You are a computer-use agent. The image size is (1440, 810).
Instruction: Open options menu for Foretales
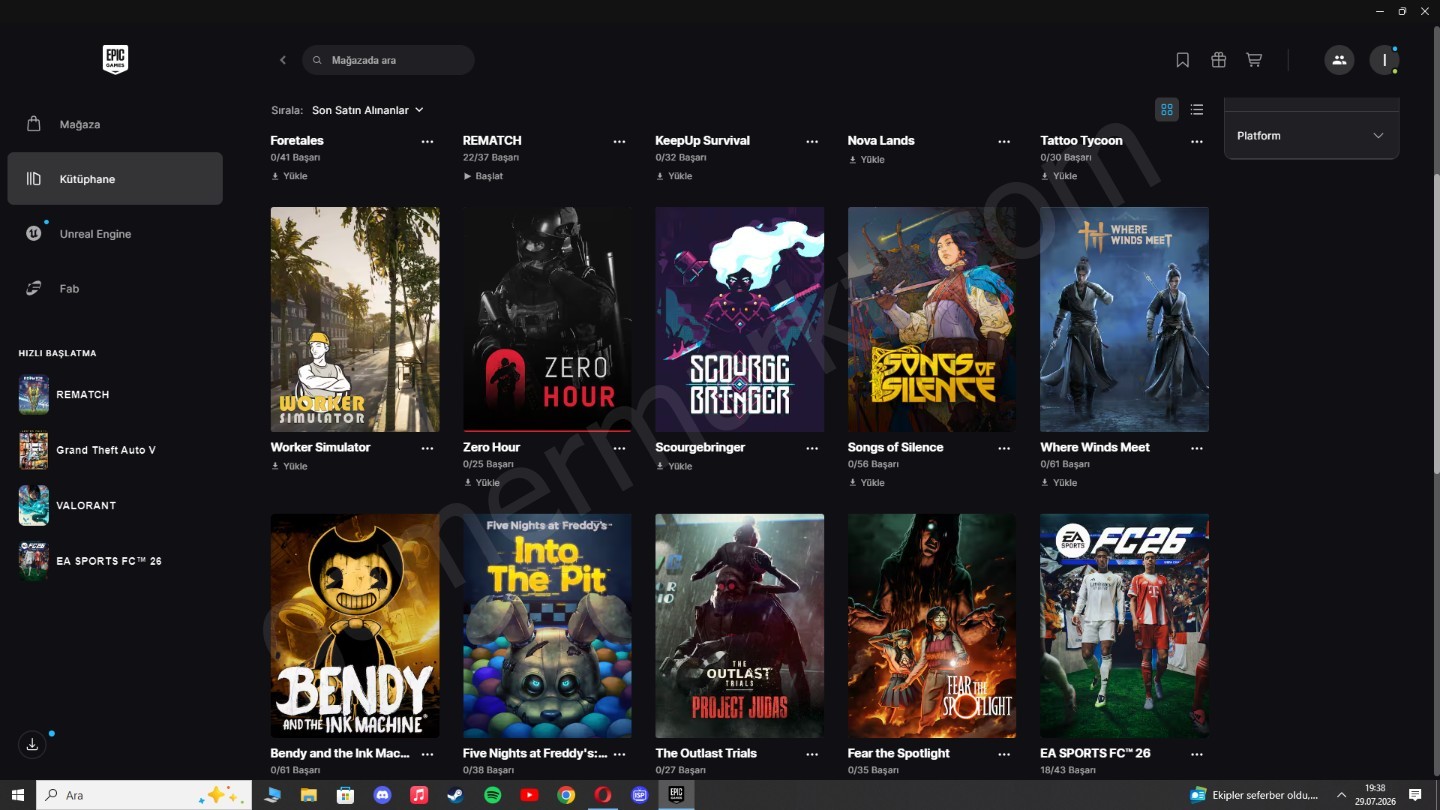(428, 141)
